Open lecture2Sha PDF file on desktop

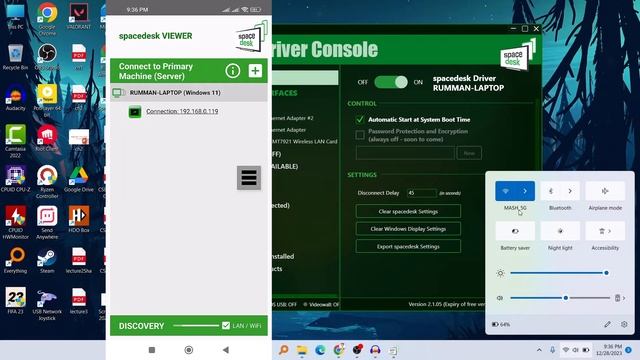point(79,260)
